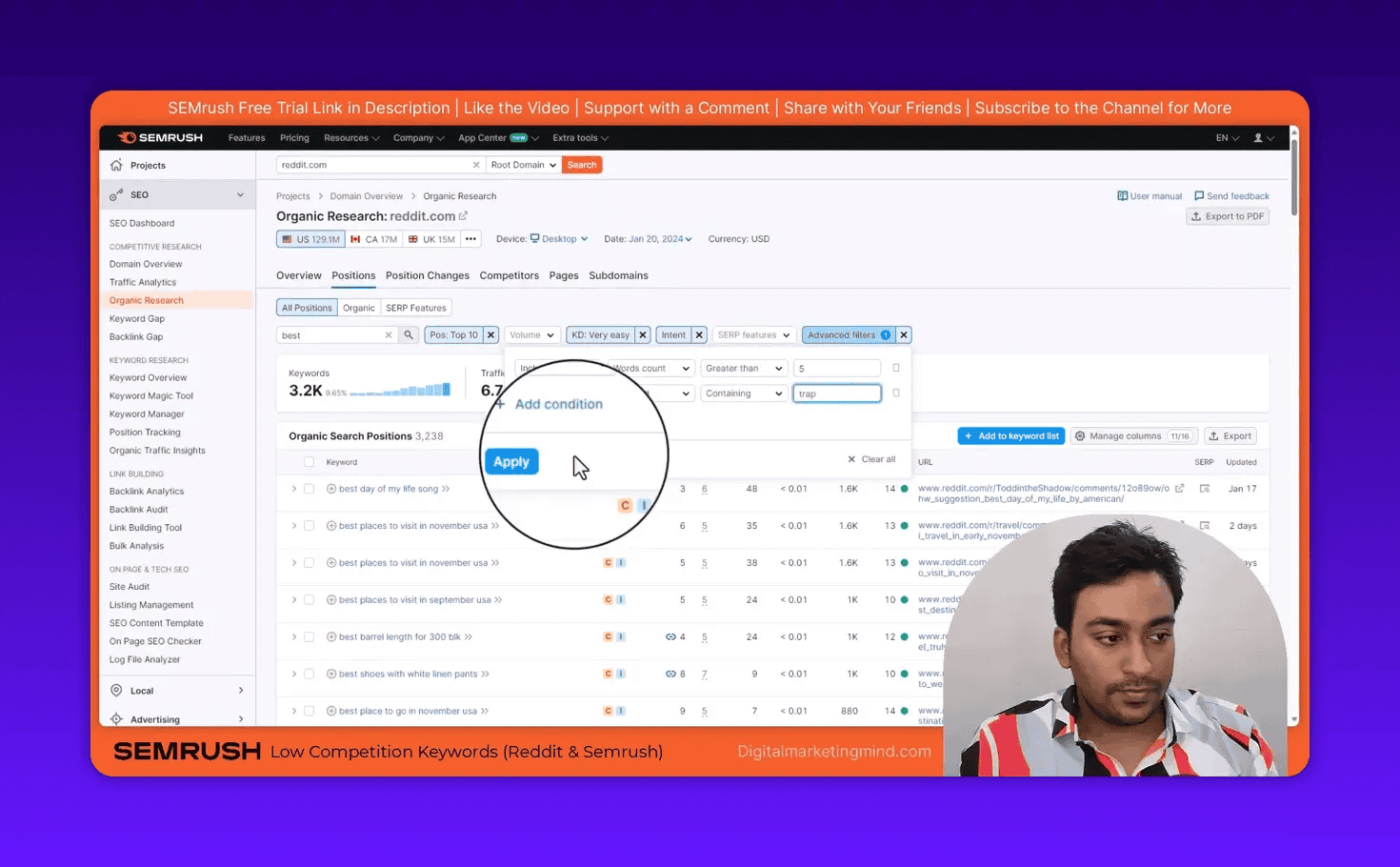
Task: Click the Export to PDF button
Action: click(1227, 215)
